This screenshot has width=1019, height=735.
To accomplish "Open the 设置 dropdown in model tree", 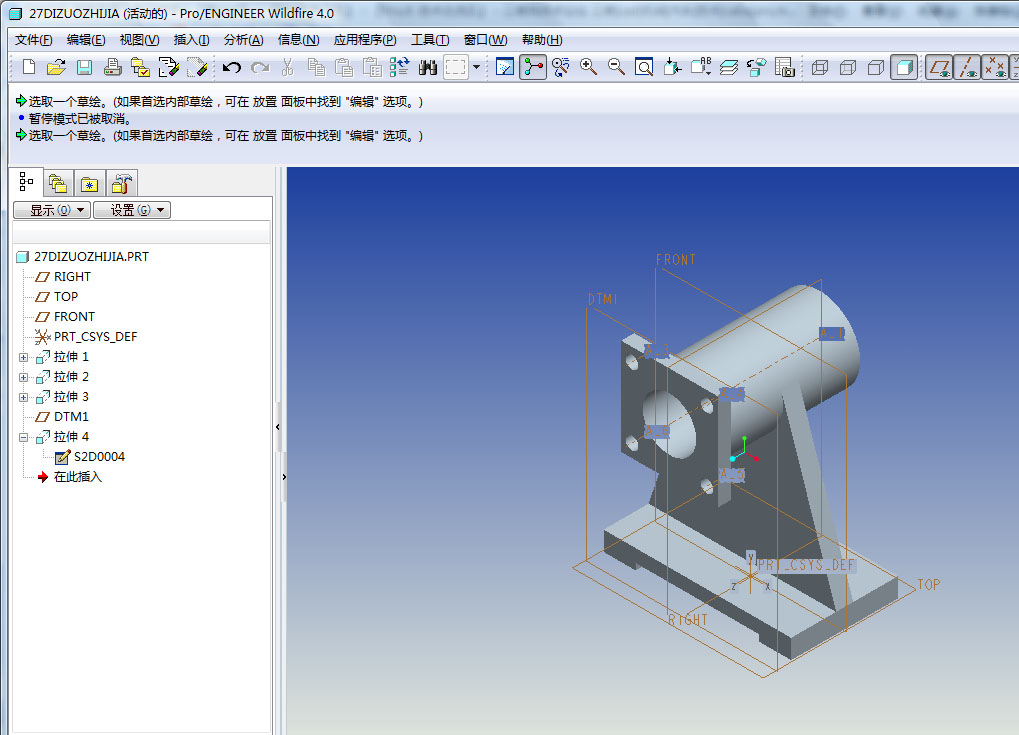I will tap(132, 210).
